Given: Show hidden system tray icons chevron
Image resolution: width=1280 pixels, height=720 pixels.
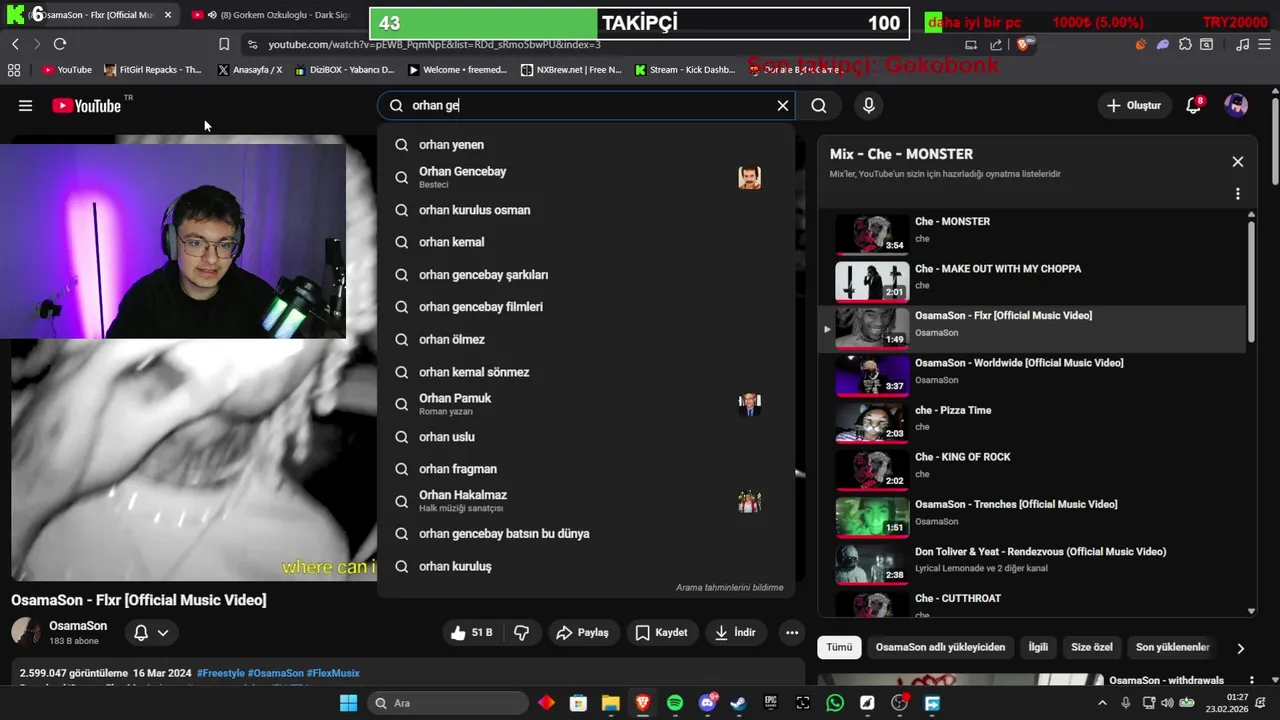Looking at the screenshot, I should click(x=1102, y=703).
